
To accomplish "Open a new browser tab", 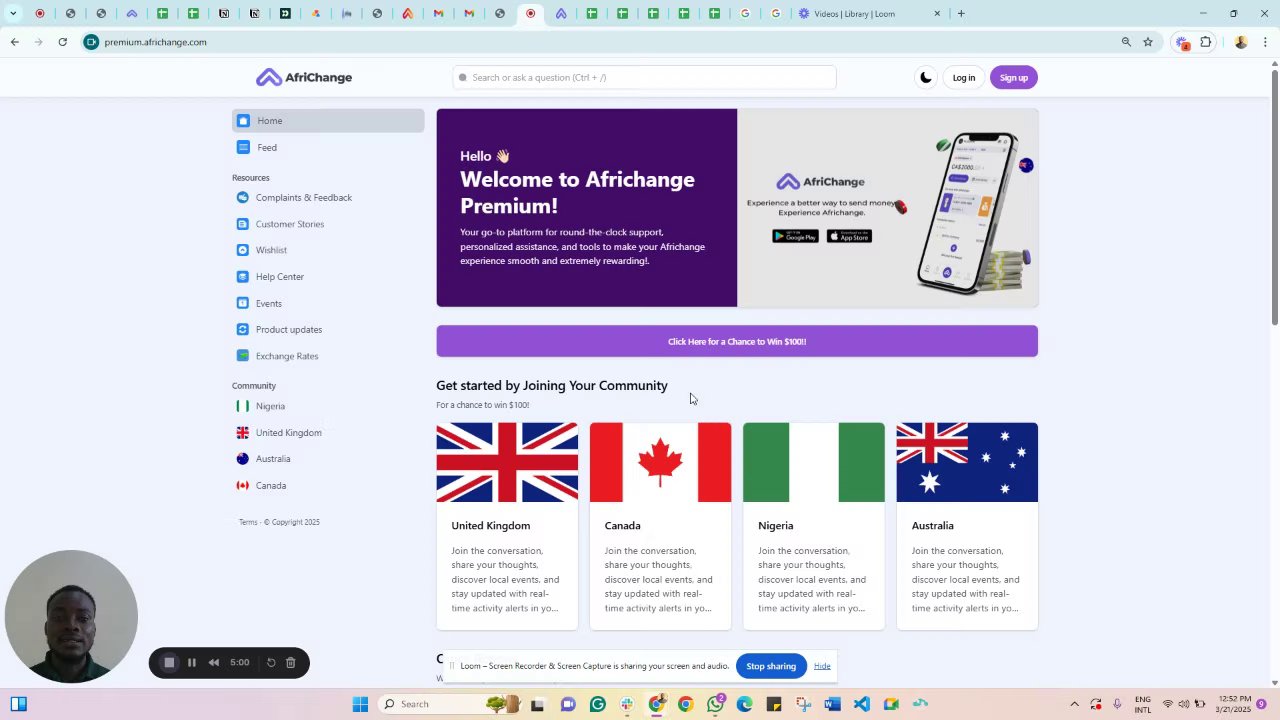I will point(961,14).
